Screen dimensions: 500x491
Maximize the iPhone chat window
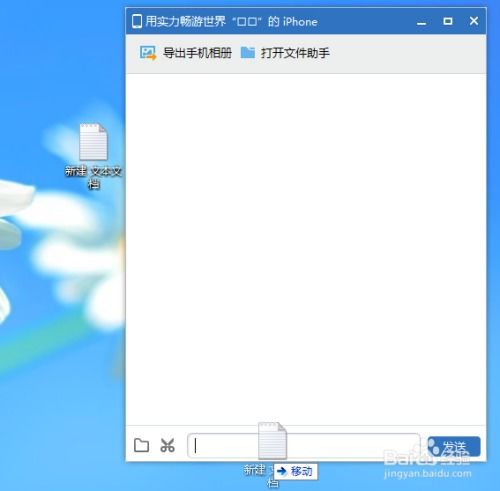coord(448,21)
